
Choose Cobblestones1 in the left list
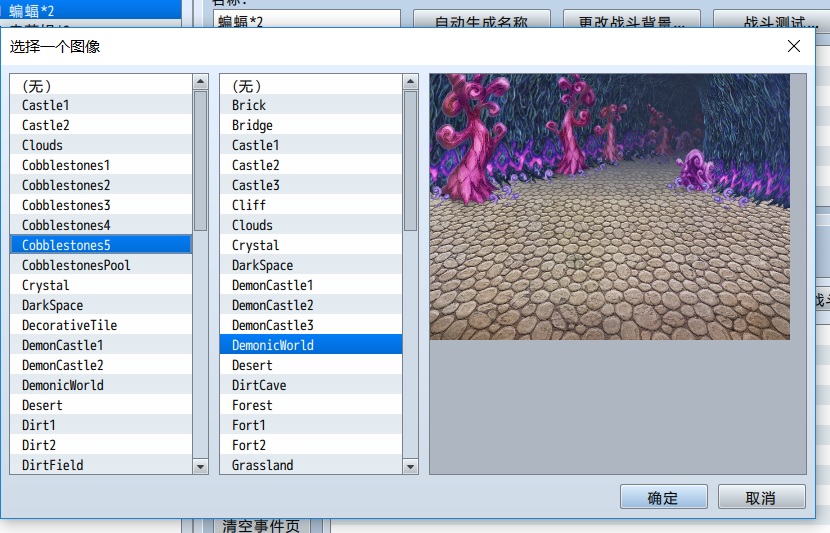click(101, 165)
